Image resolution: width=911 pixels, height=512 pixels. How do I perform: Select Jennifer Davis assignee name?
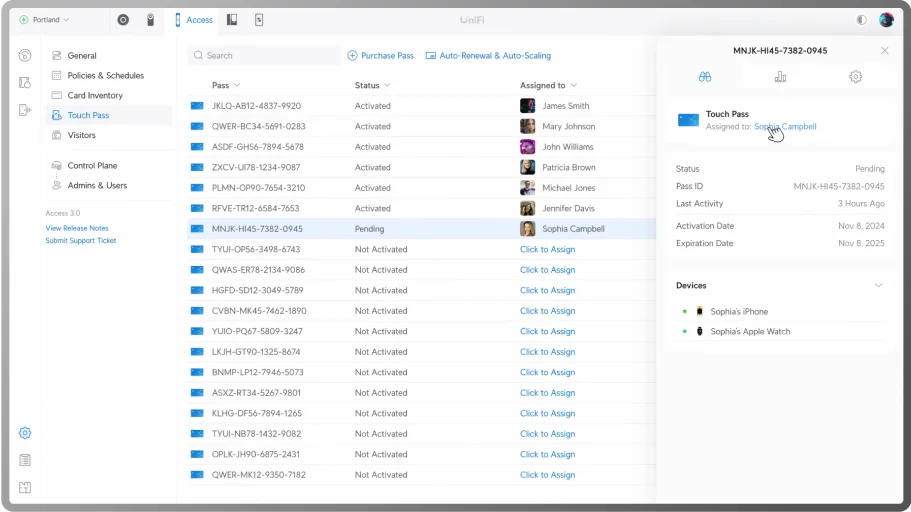click(x=568, y=208)
